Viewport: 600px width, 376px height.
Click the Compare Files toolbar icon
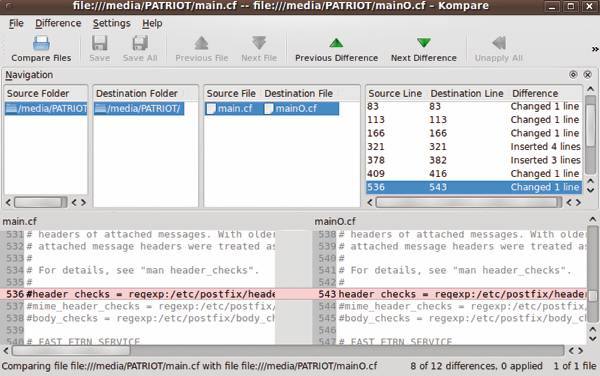click(41, 43)
